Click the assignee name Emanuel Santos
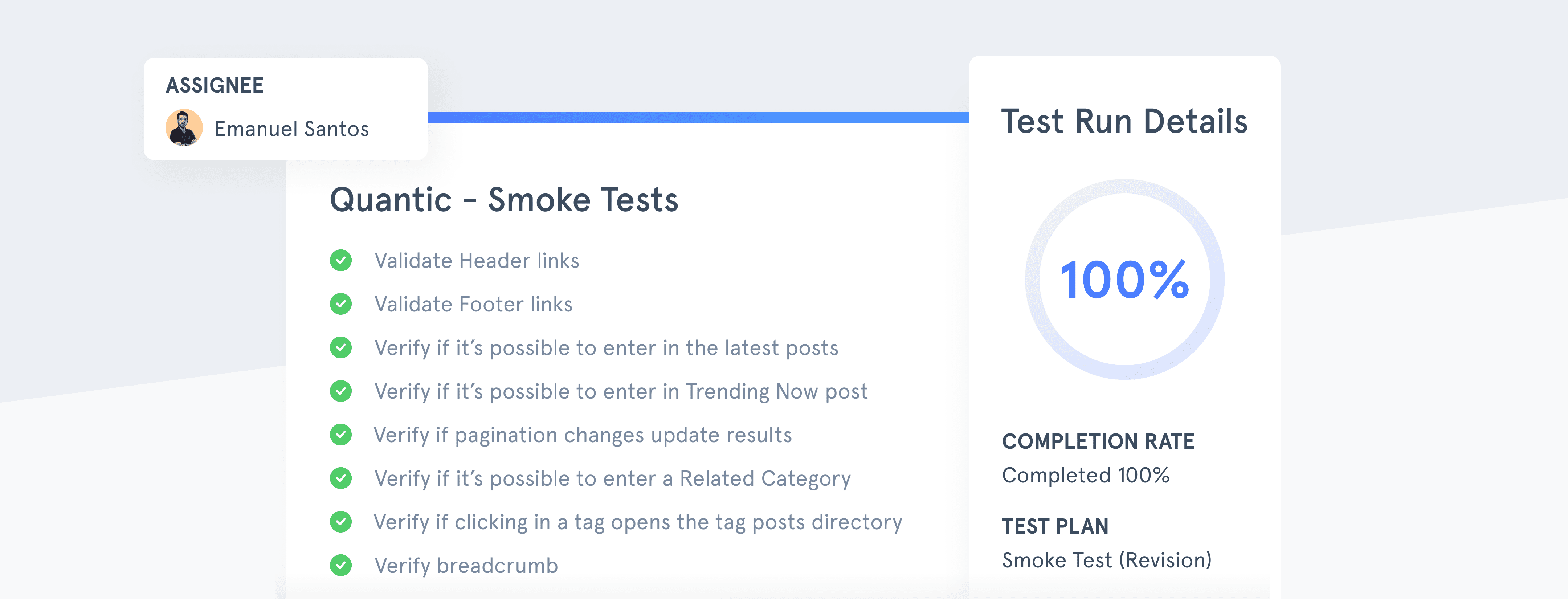This screenshot has height=599, width=1568. 291,129
